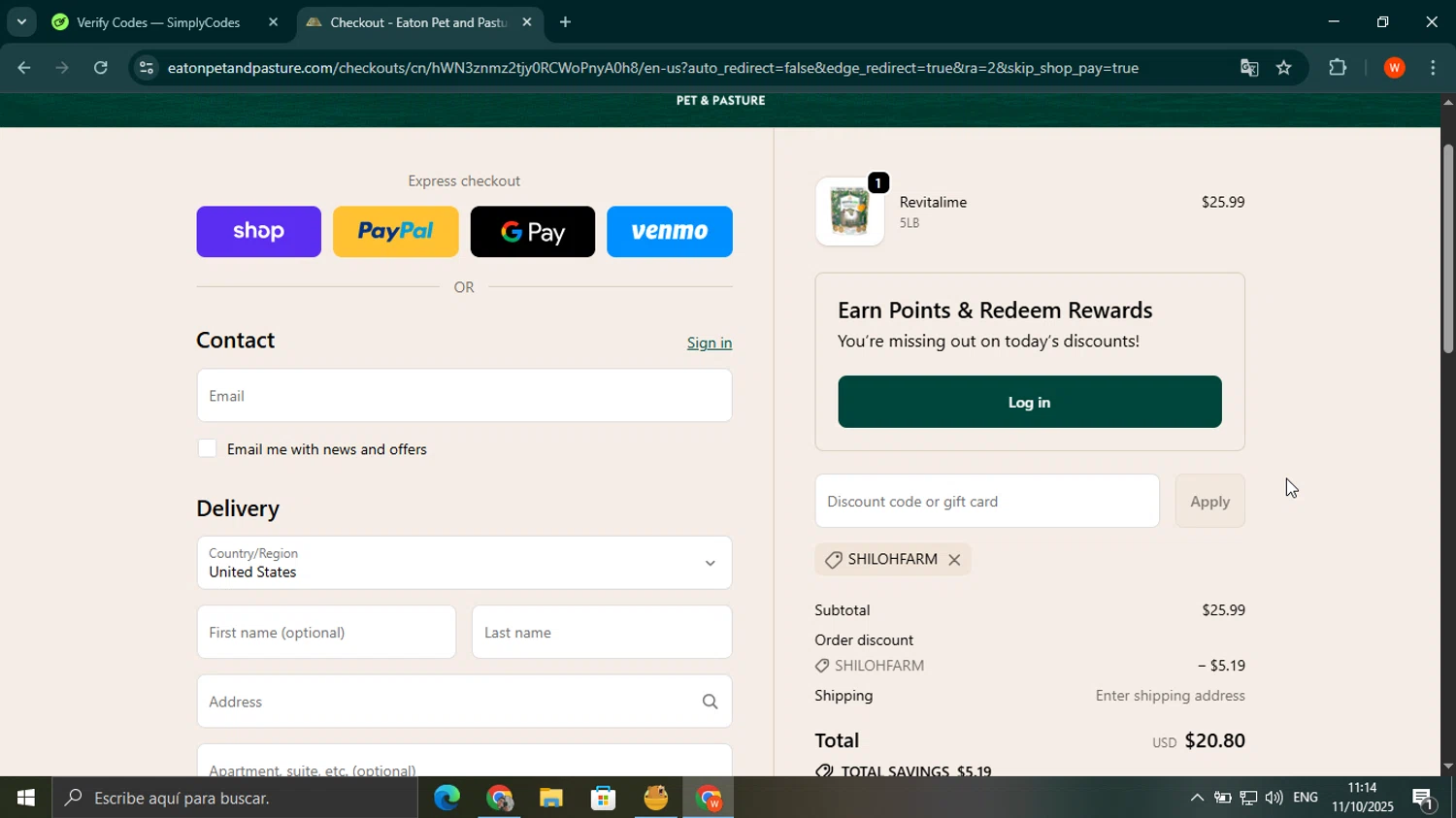Open the clock and date flyout
The height and width of the screenshot is (818, 1456).
point(1362,798)
